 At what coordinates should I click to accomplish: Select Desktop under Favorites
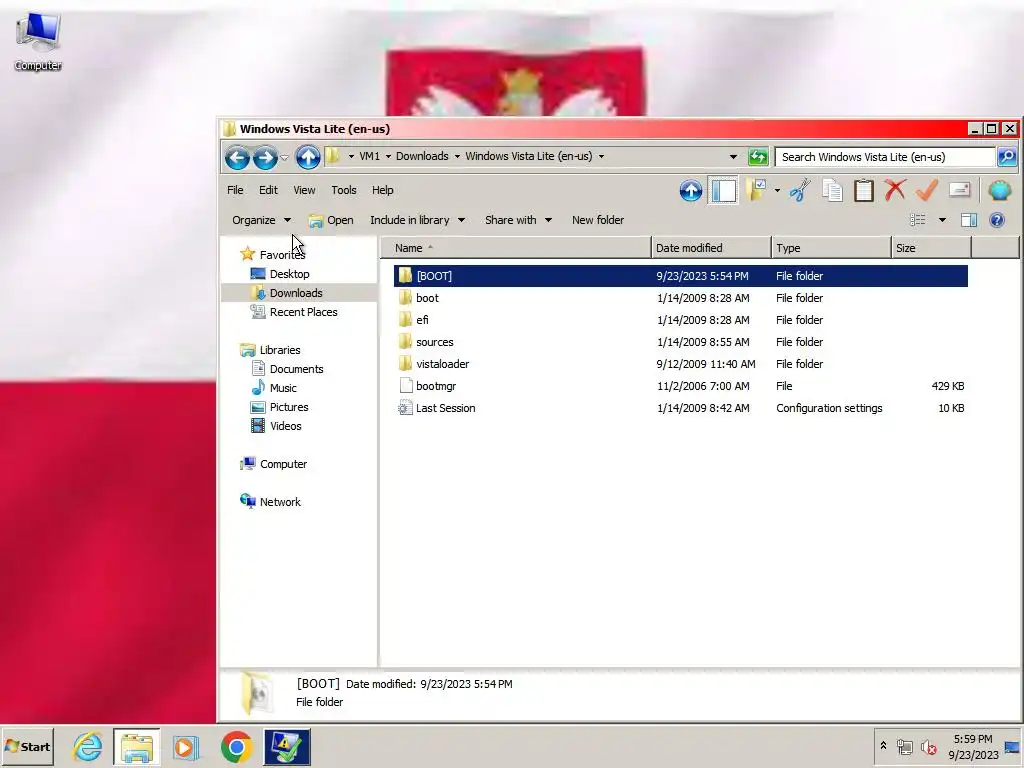point(289,274)
